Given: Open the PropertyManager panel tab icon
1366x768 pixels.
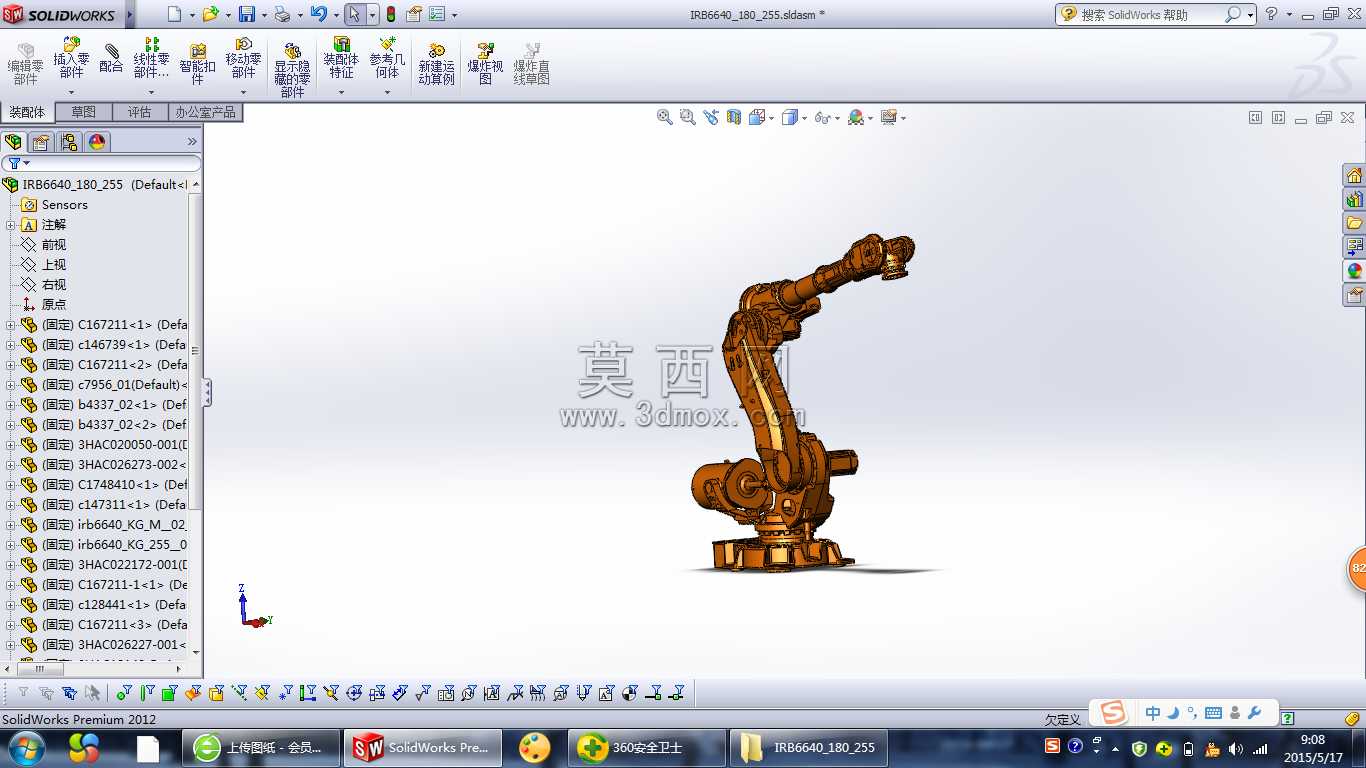Looking at the screenshot, I should tap(41, 142).
